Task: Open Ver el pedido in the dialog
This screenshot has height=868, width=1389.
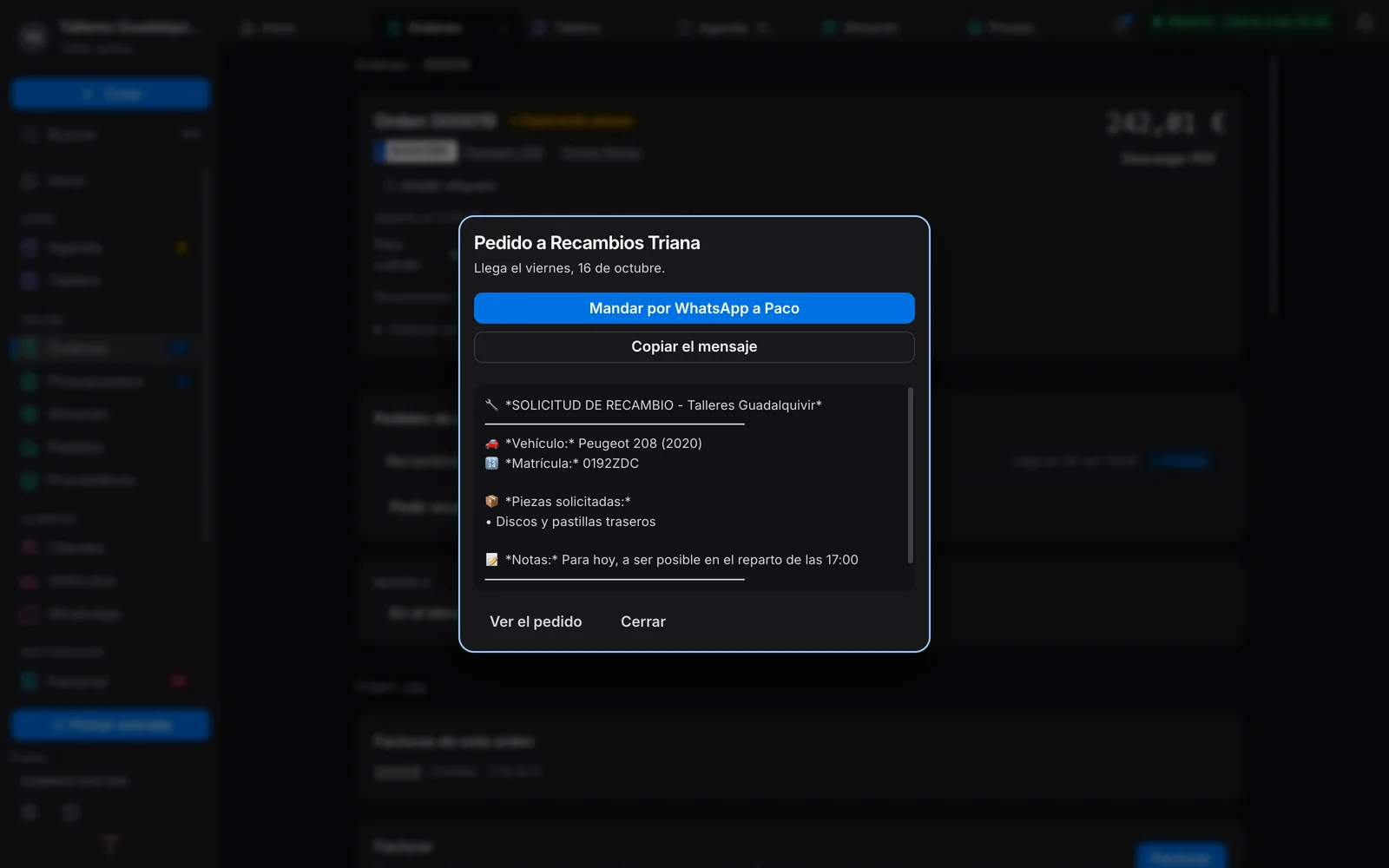Action: click(536, 621)
